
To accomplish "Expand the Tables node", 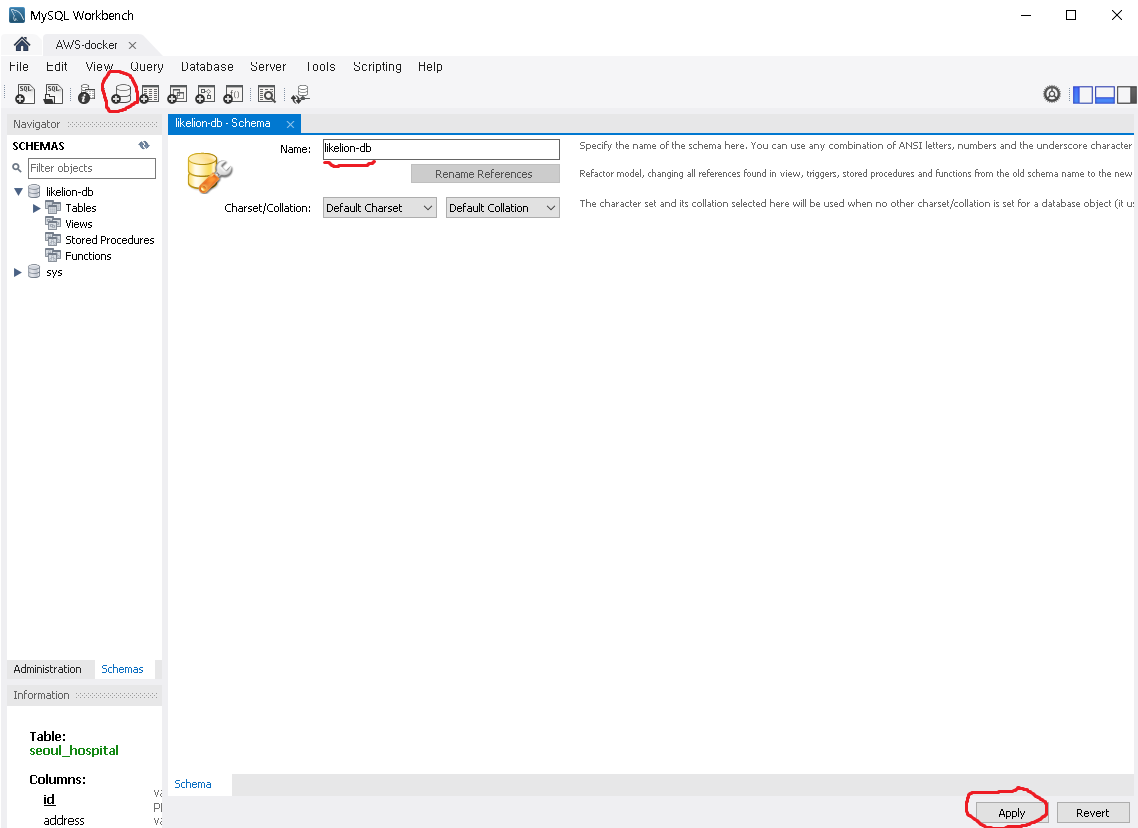I will [x=36, y=208].
